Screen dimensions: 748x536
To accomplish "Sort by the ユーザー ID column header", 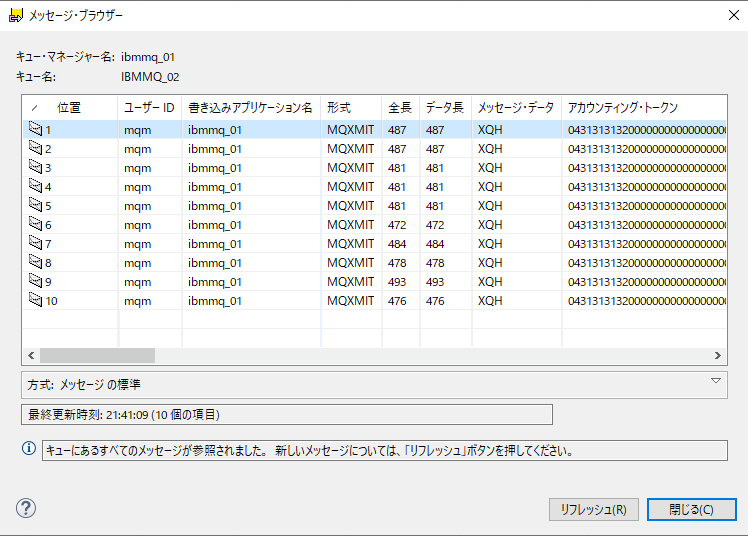I will [150, 108].
